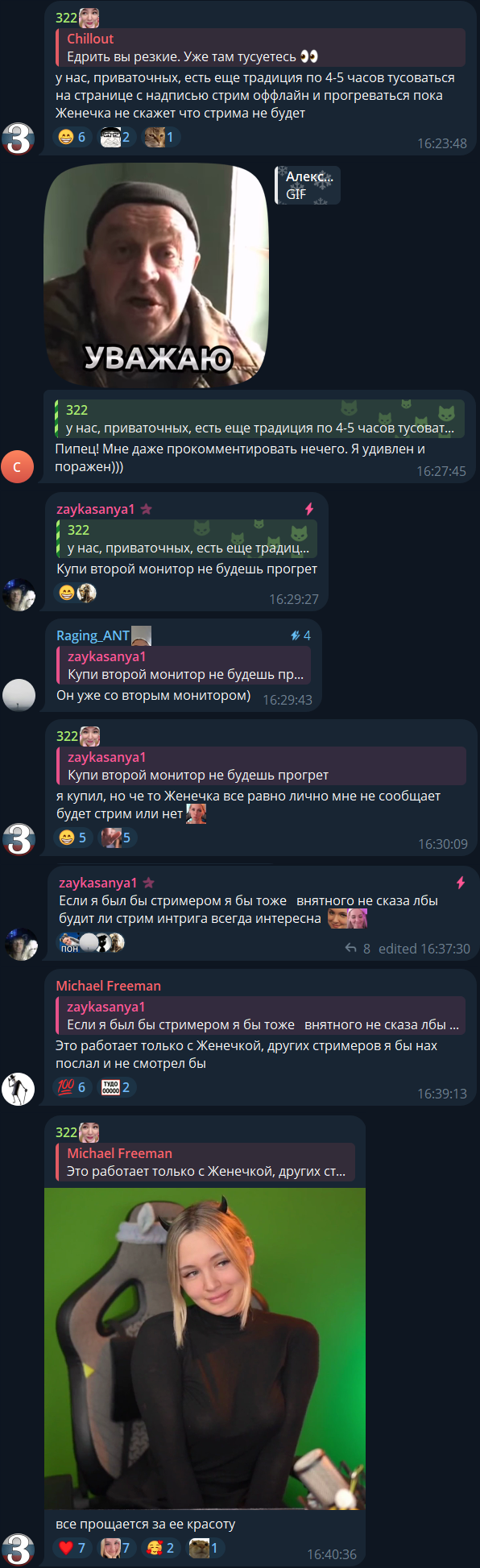Screen dimensions: 480x1568
Task: Toggle the red heart reaction with 7
Action: tap(72, 1548)
